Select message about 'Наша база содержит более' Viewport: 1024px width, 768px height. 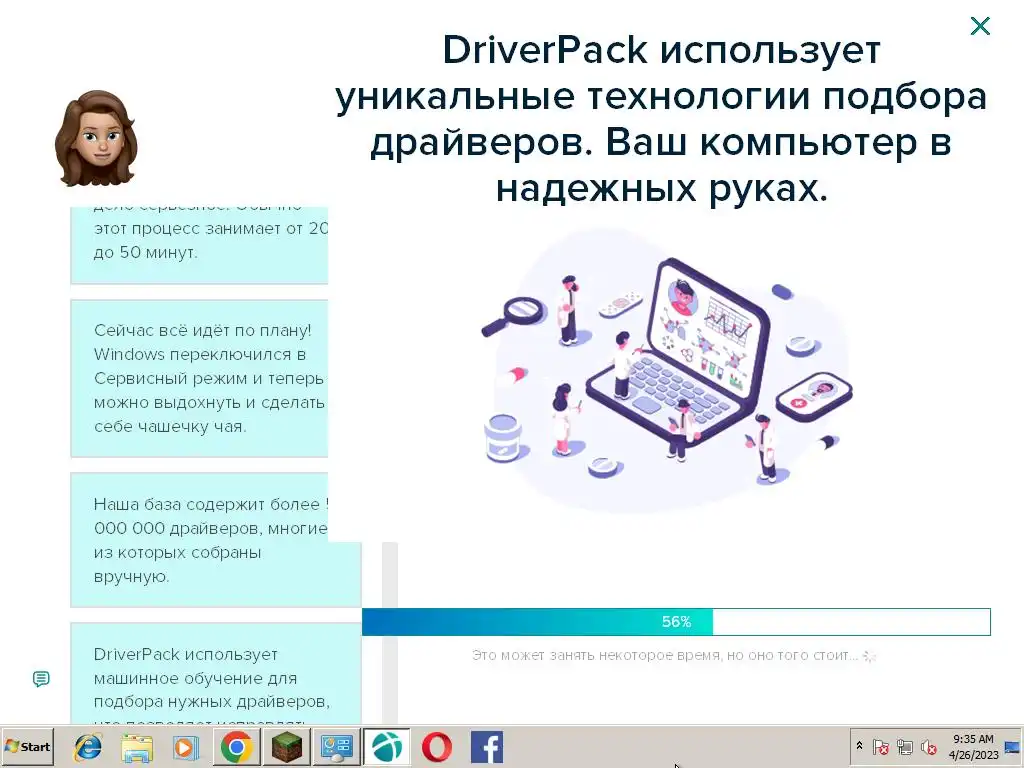216,540
